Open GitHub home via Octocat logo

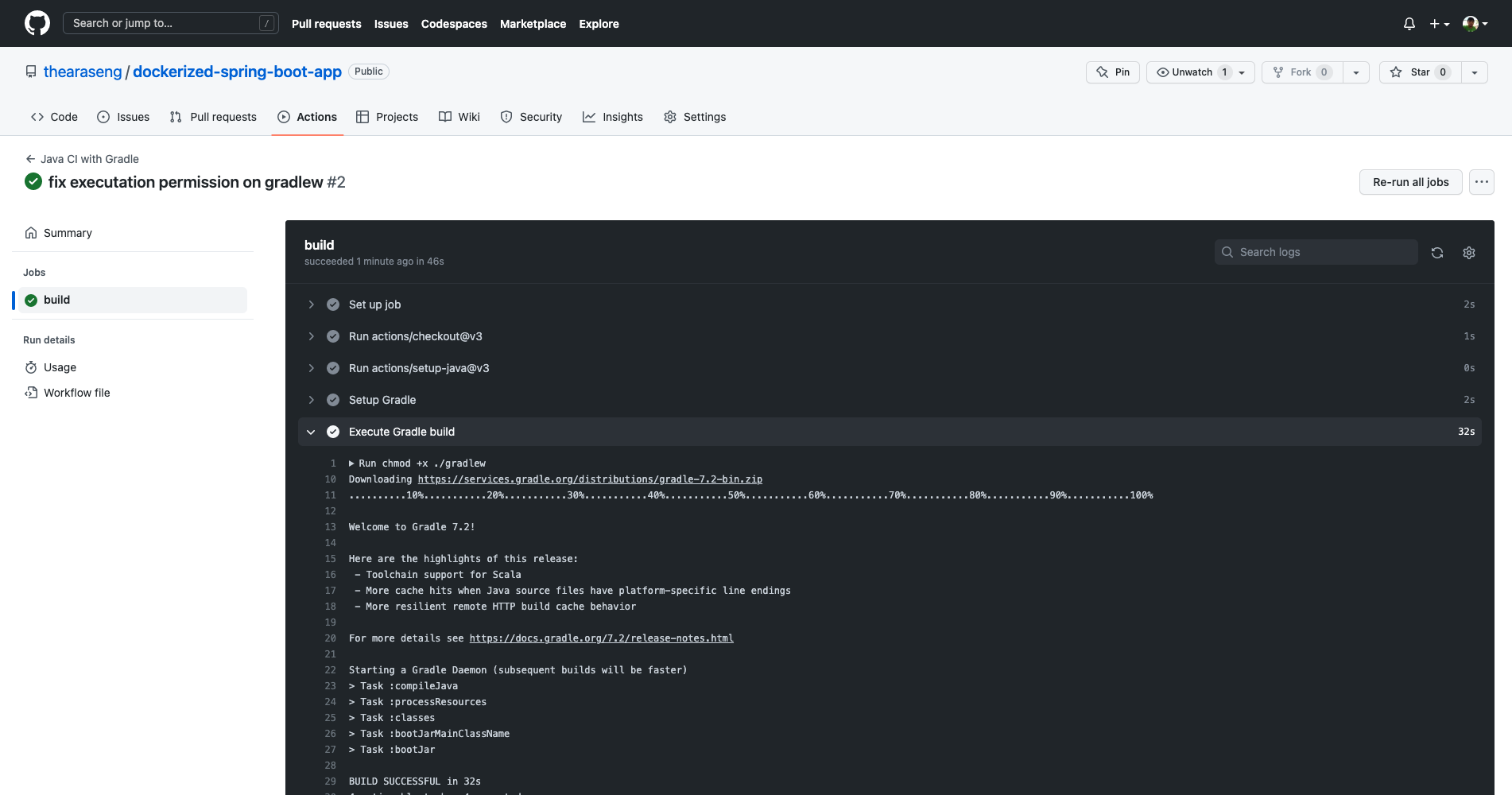pos(37,23)
